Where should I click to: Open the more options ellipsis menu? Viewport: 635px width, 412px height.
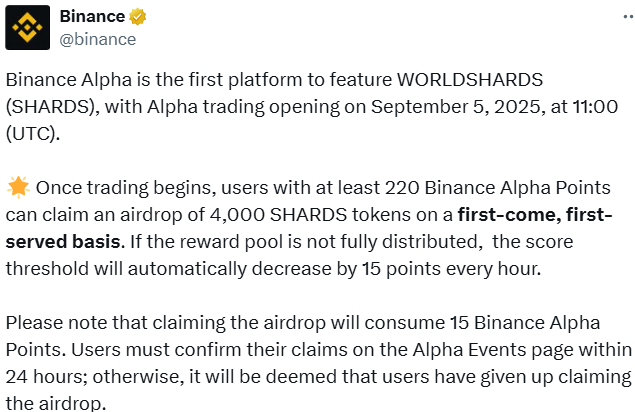629,17
